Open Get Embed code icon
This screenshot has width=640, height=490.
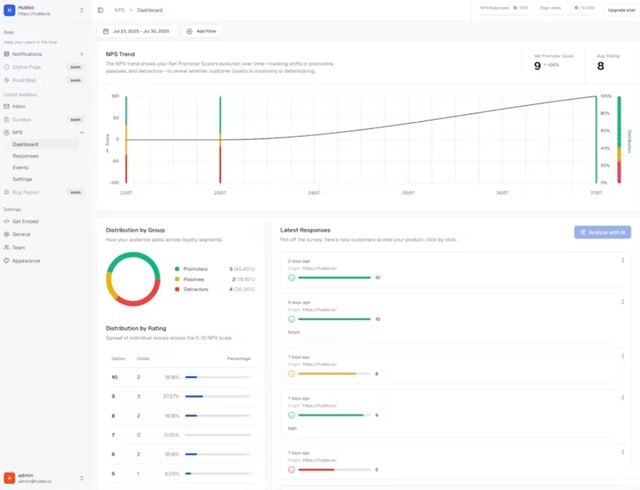pos(7,221)
